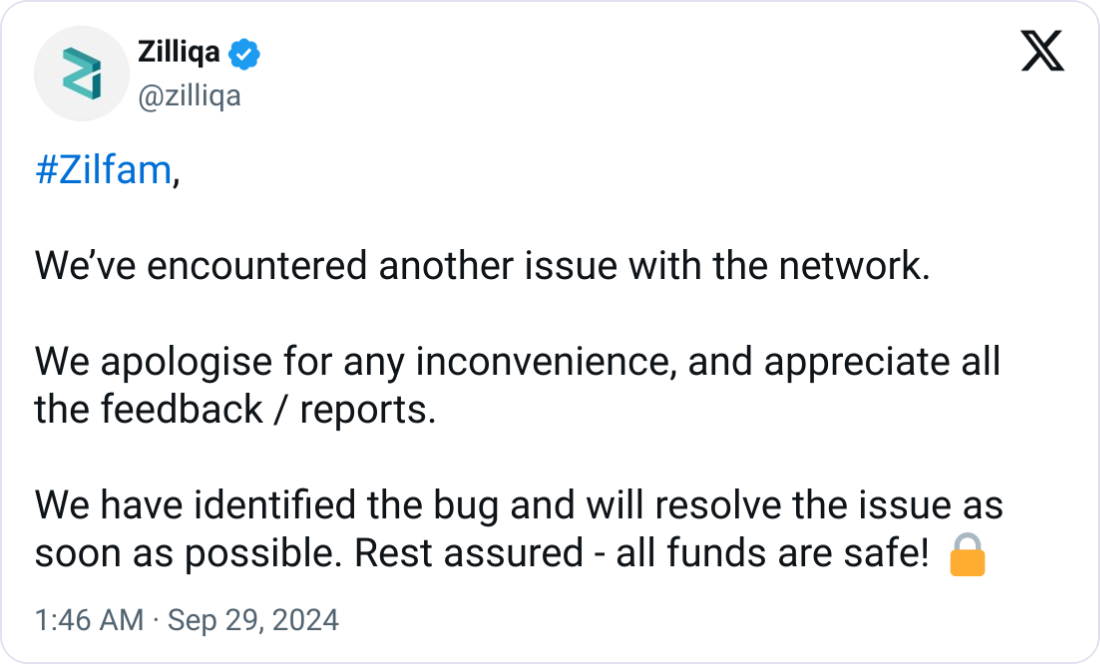Click the "the feedback / reports." line
Image resolution: width=1100 pixels, height=664 pixels.
pos(236,409)
